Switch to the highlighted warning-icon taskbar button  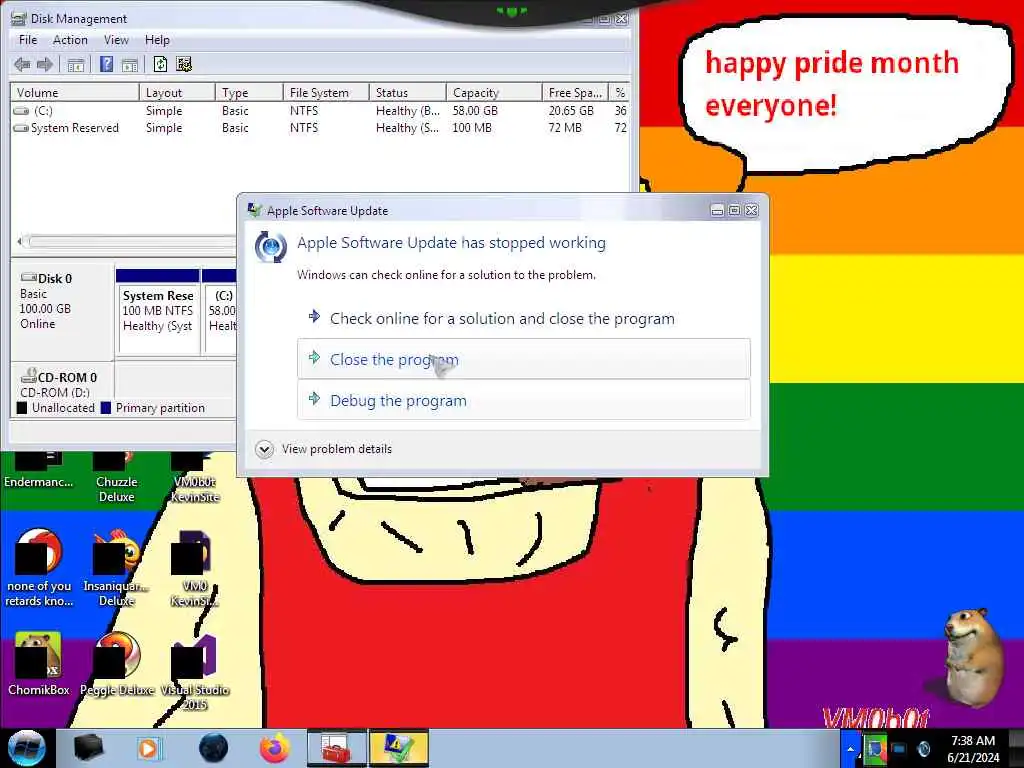(x=398, y=748)
